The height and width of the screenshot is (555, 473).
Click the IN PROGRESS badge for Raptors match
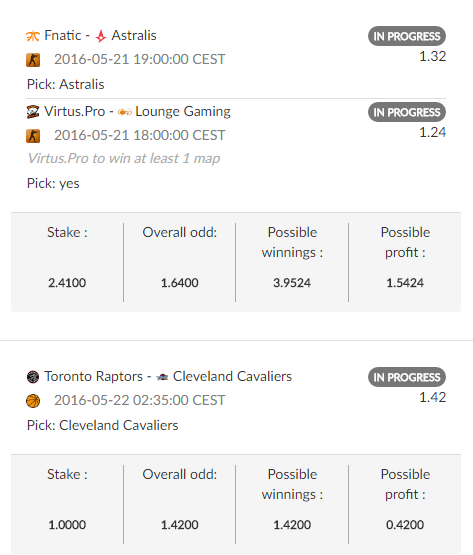[407, 377]
